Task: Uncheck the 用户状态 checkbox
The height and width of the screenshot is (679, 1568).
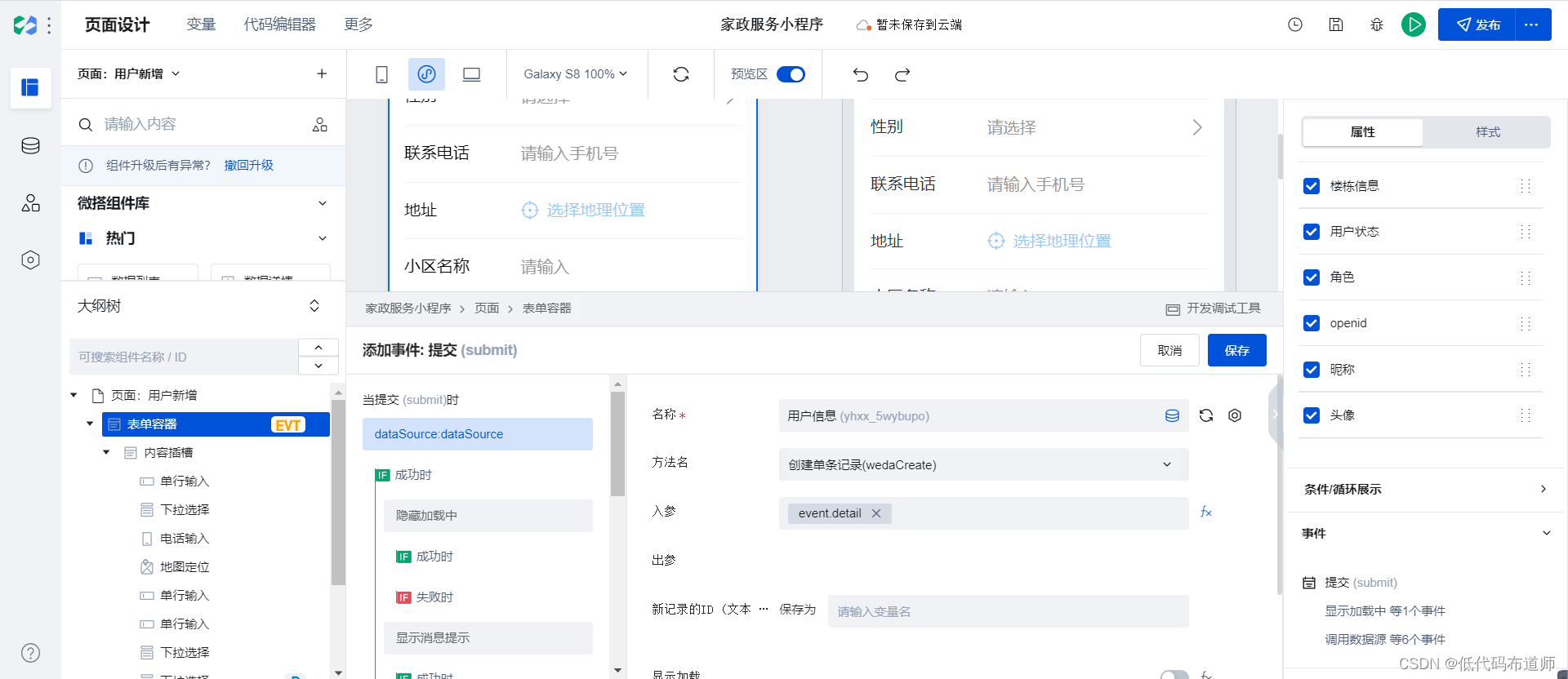Action: tap(1312, 232)
